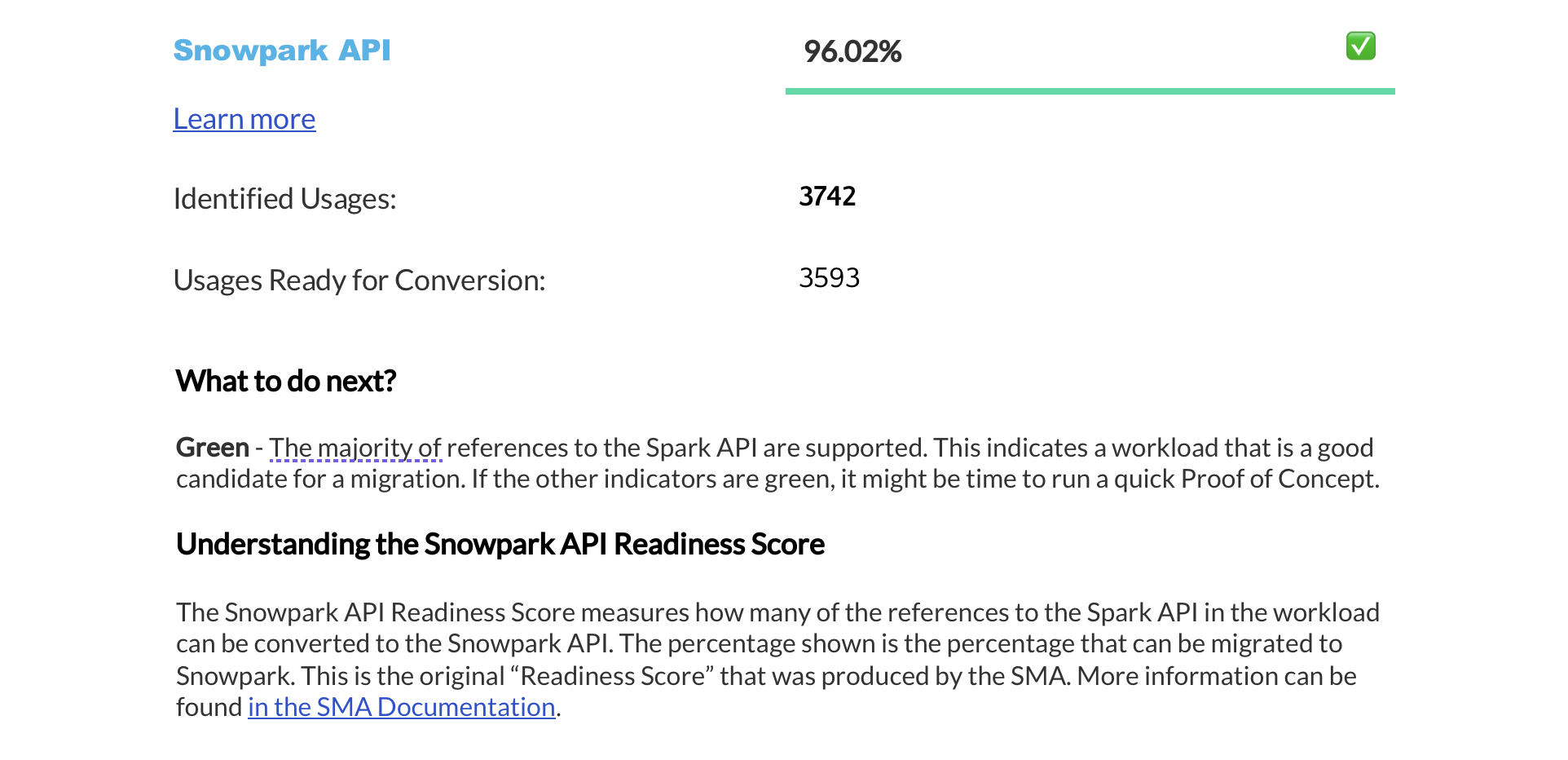Click the green checkmark status icon
This screenshot has height=760, width=1568.
pyautogui.click(x=1359, y=47)
